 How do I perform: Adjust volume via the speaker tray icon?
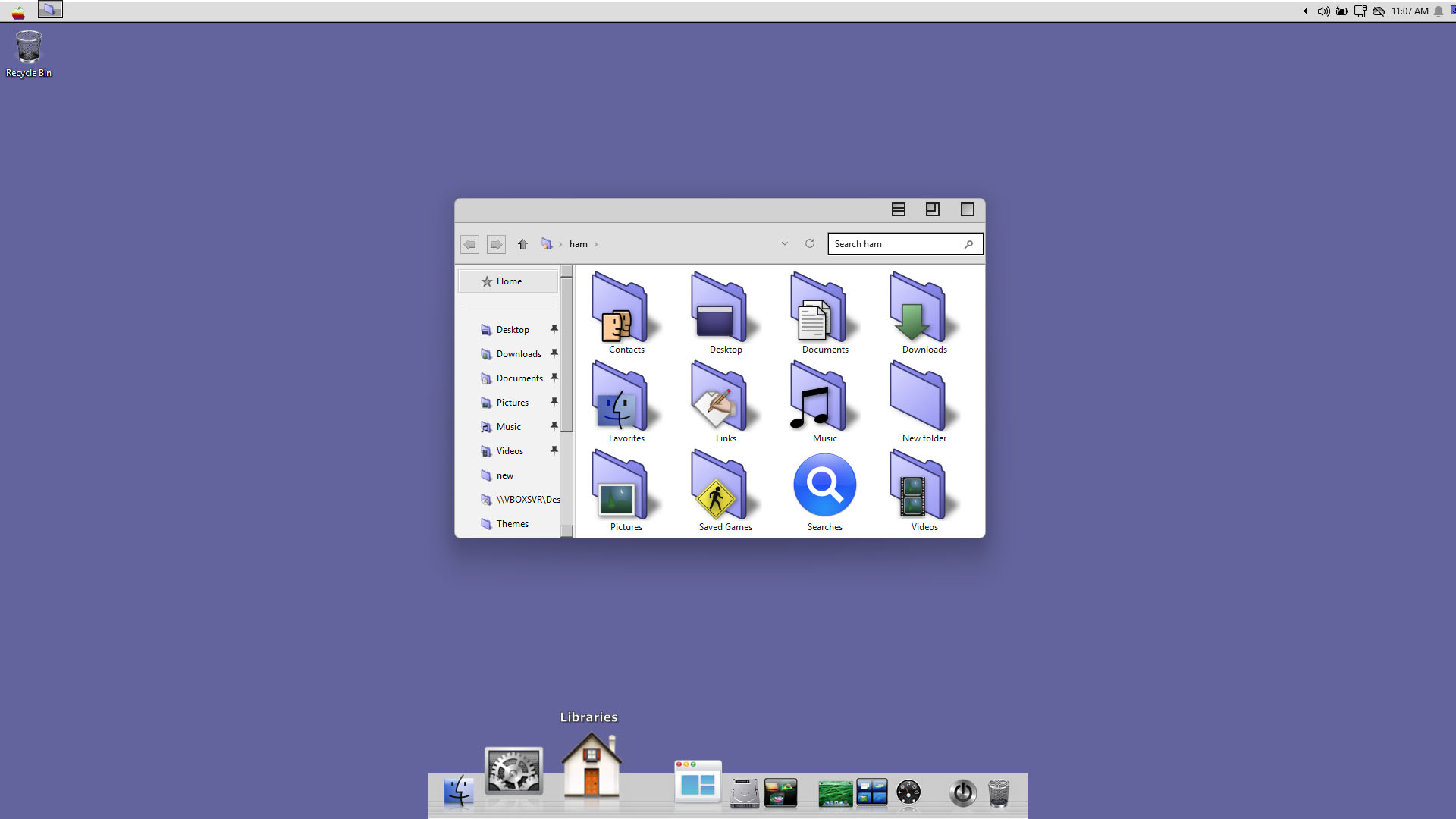pos(1323,11)
